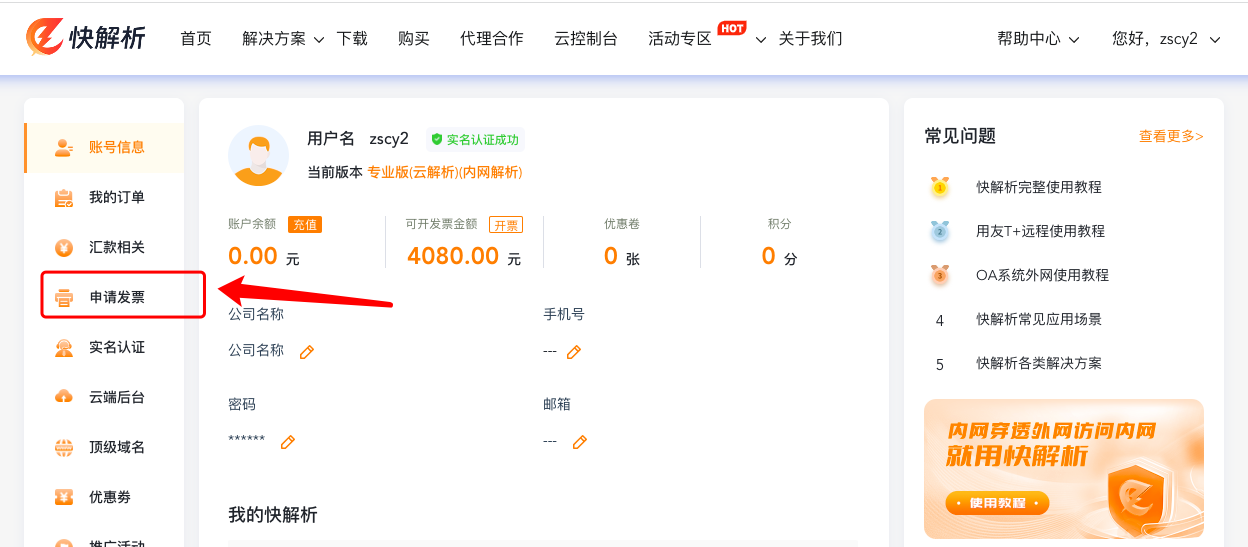Click the 云端后台 cloud icon in the sidebar

(x=64, y=397)
